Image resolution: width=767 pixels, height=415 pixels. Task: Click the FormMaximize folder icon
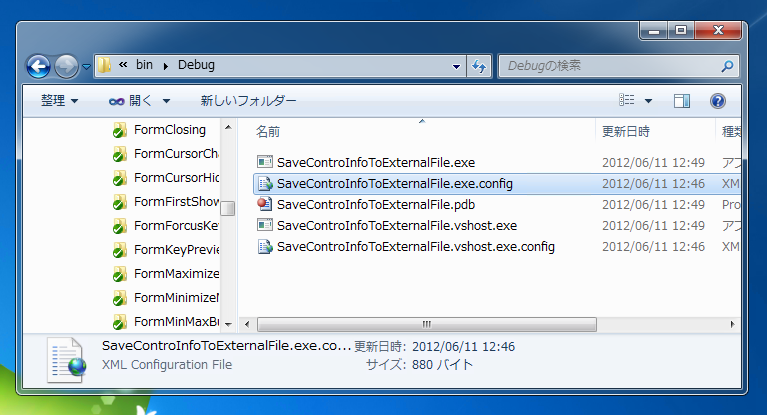point(119,274)
